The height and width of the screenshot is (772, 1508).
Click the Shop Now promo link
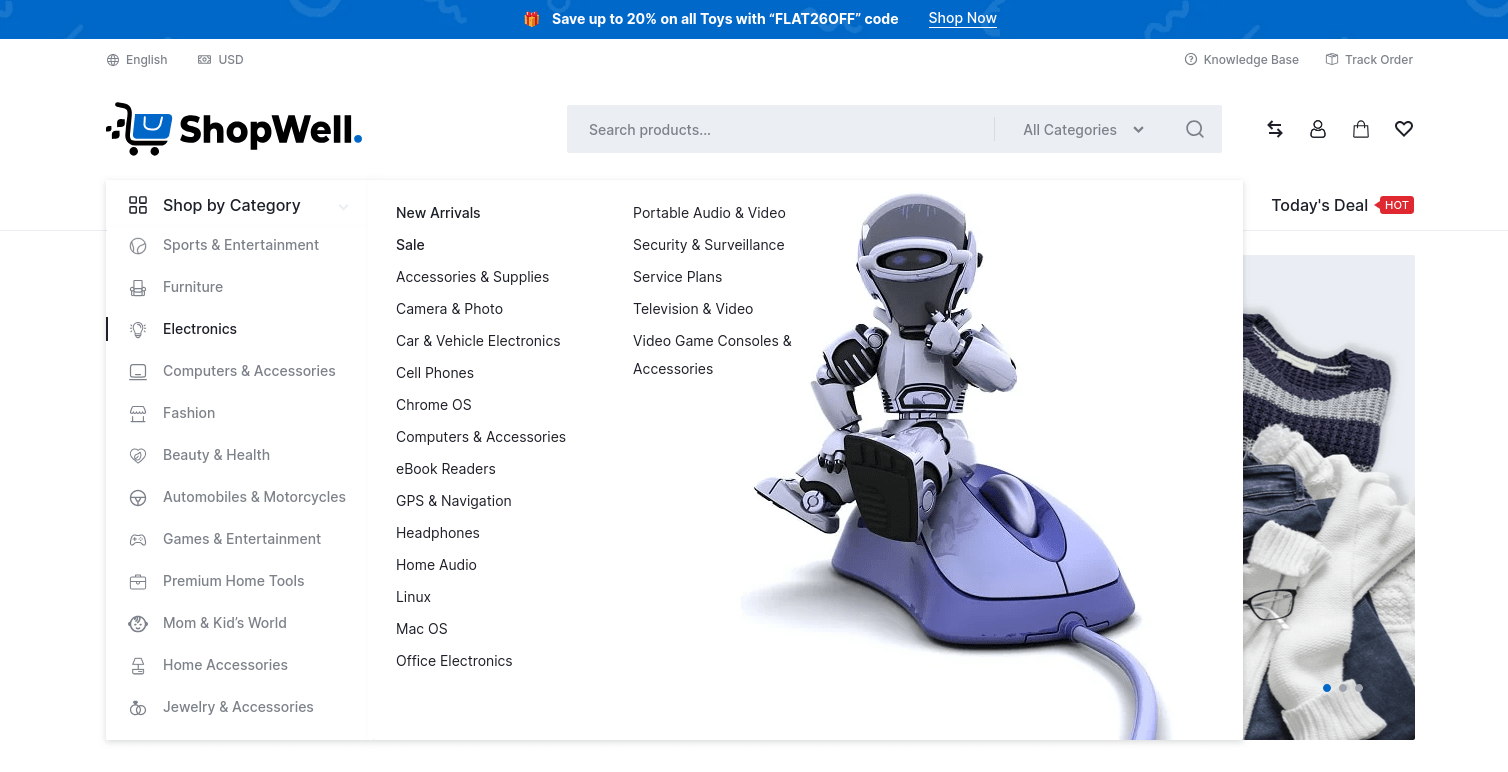pyautogui.click(x=962, y=18)
